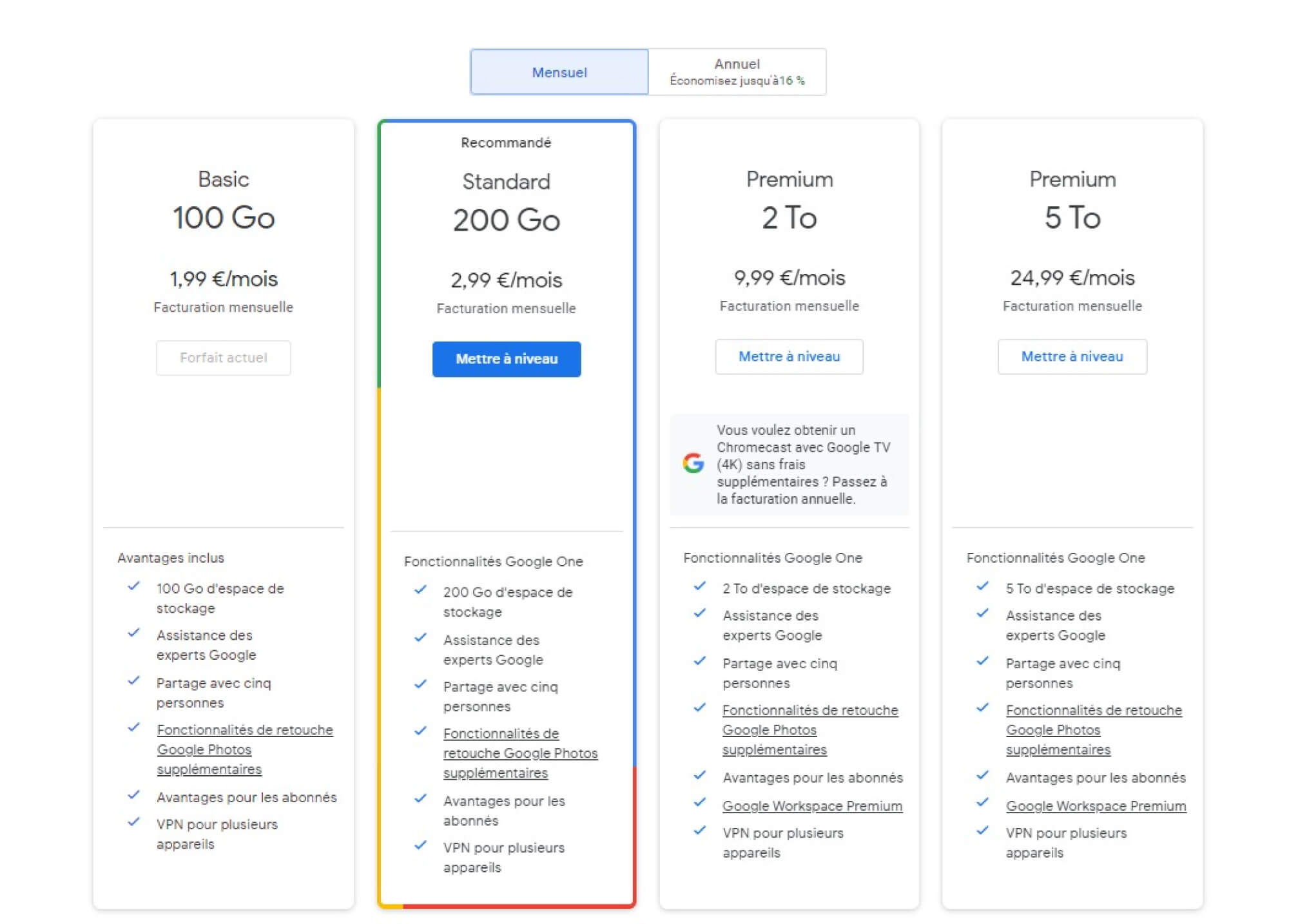Click the checkmark beside 5 To d'espace de stockage
The image size is (1289, 924).
(x=983, y=588)
